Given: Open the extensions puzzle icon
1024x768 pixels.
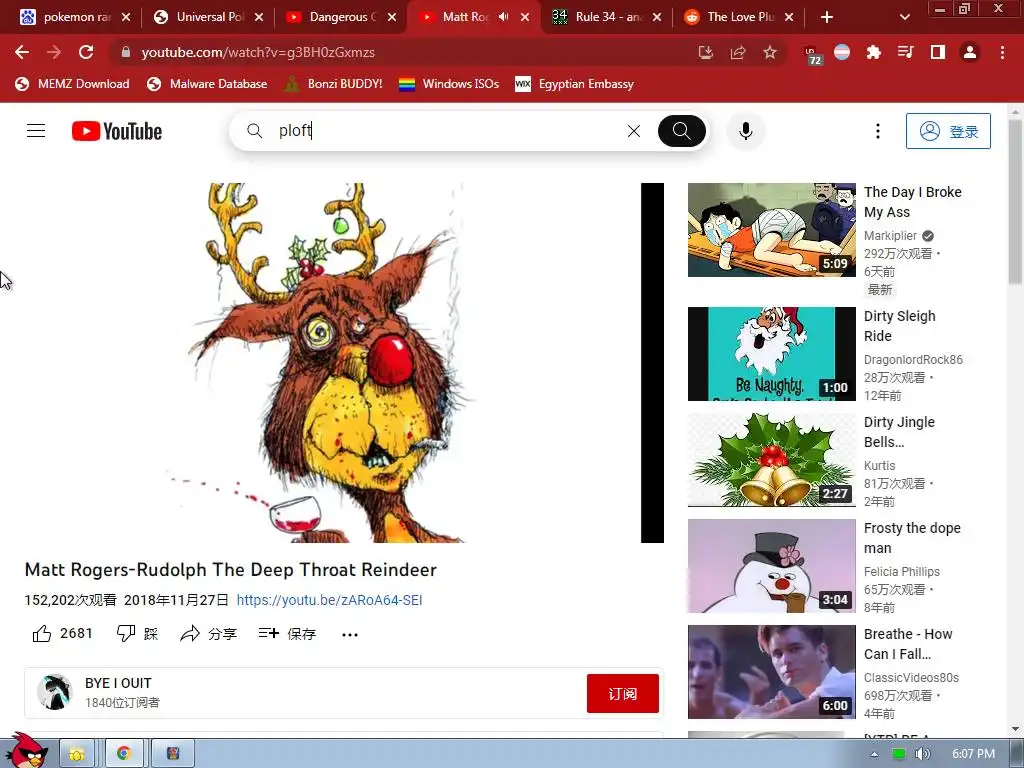Looking at the screenshot, I should click(874, 52).
